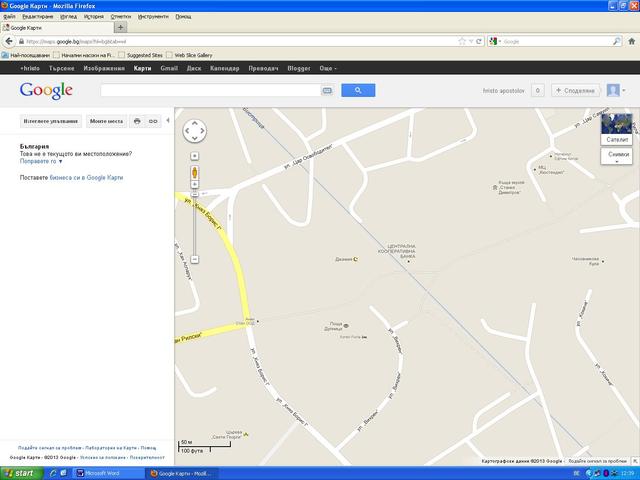Open the Още dropdown in Google bar
640x480 pixels.
(x=327, y=68)
